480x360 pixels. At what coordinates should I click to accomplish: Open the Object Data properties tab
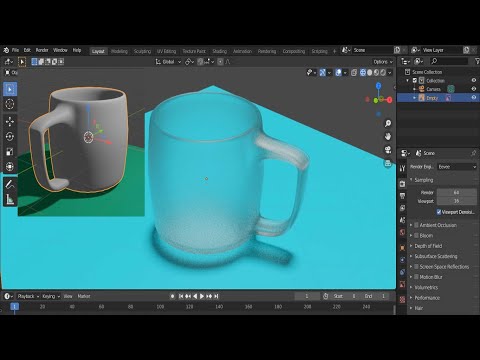coord(402,285)
